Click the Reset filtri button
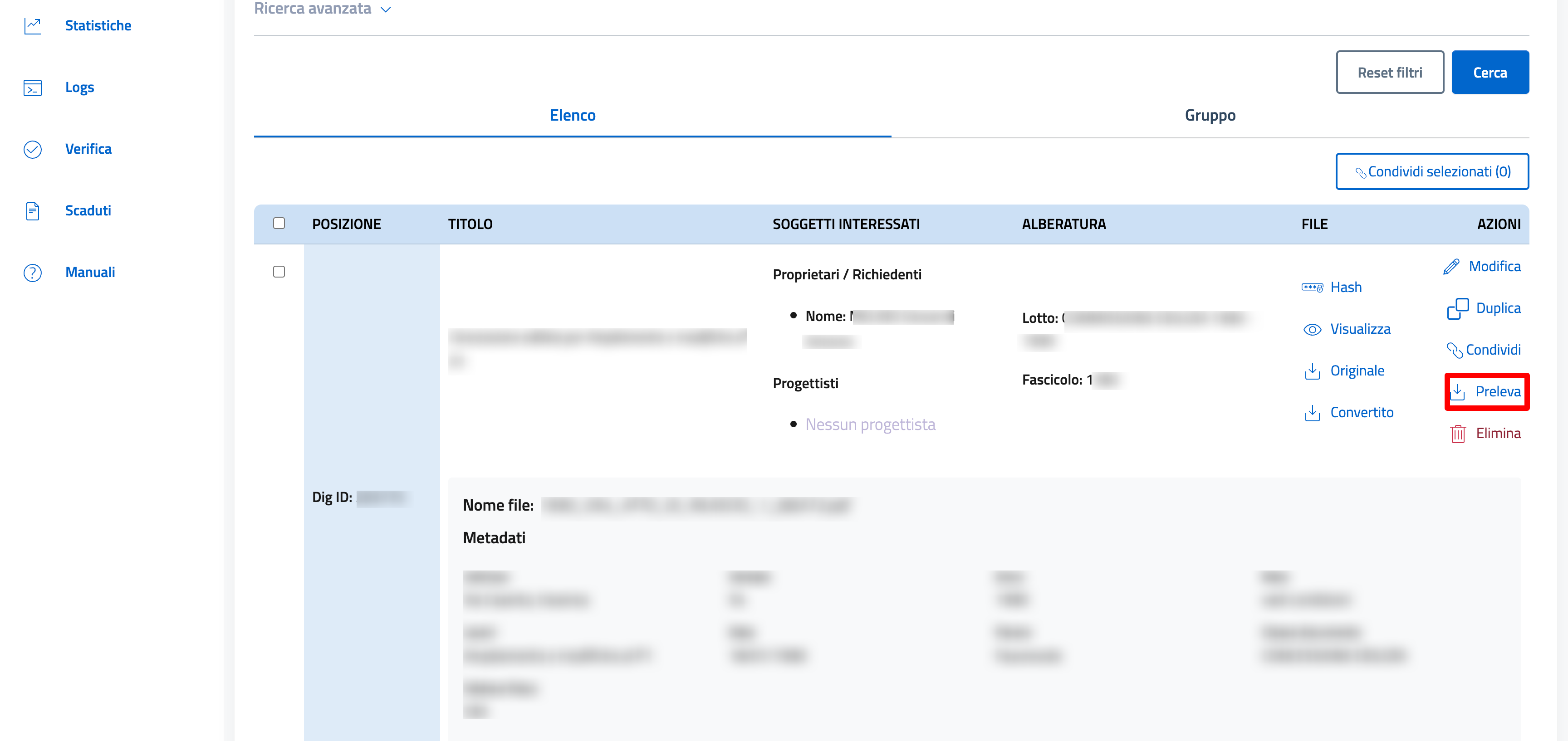The width and height of the screenshot is (1568, 741). pos(1389,73)
